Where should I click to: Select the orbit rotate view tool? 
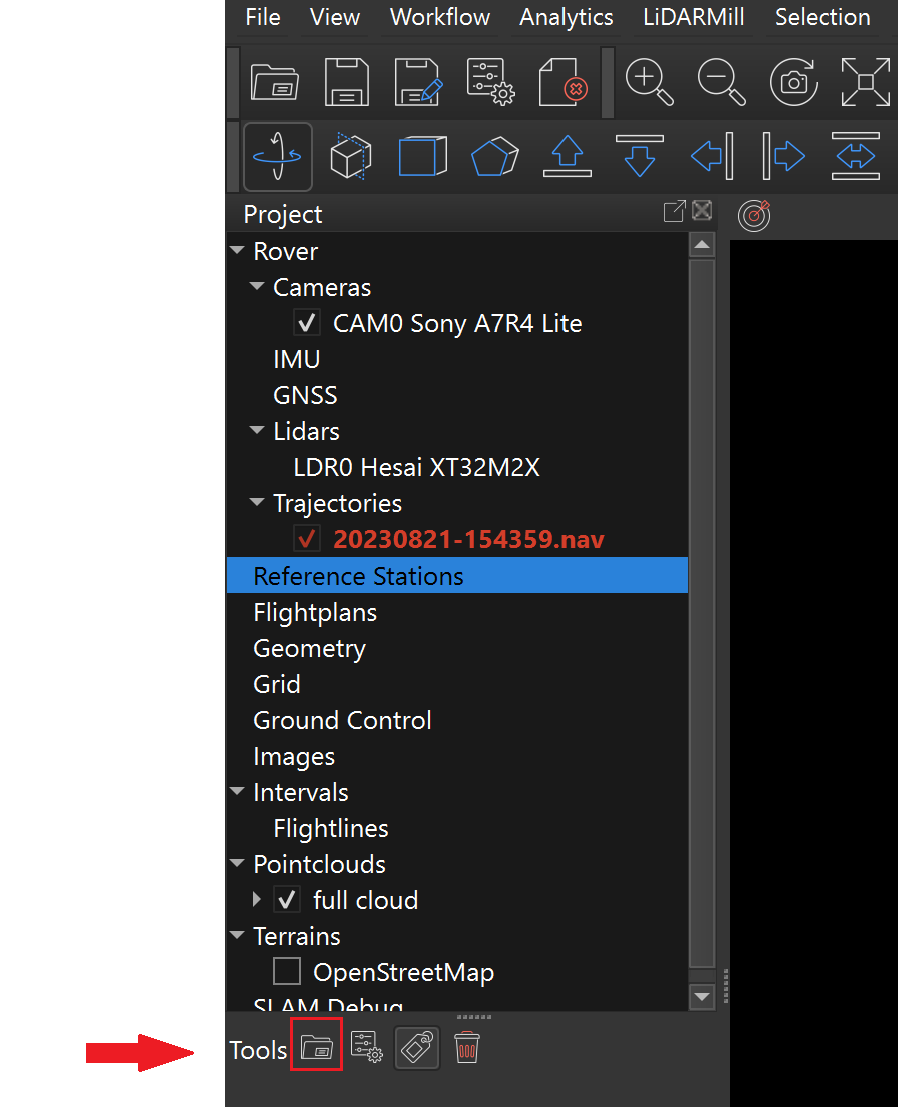click(277, 157)
